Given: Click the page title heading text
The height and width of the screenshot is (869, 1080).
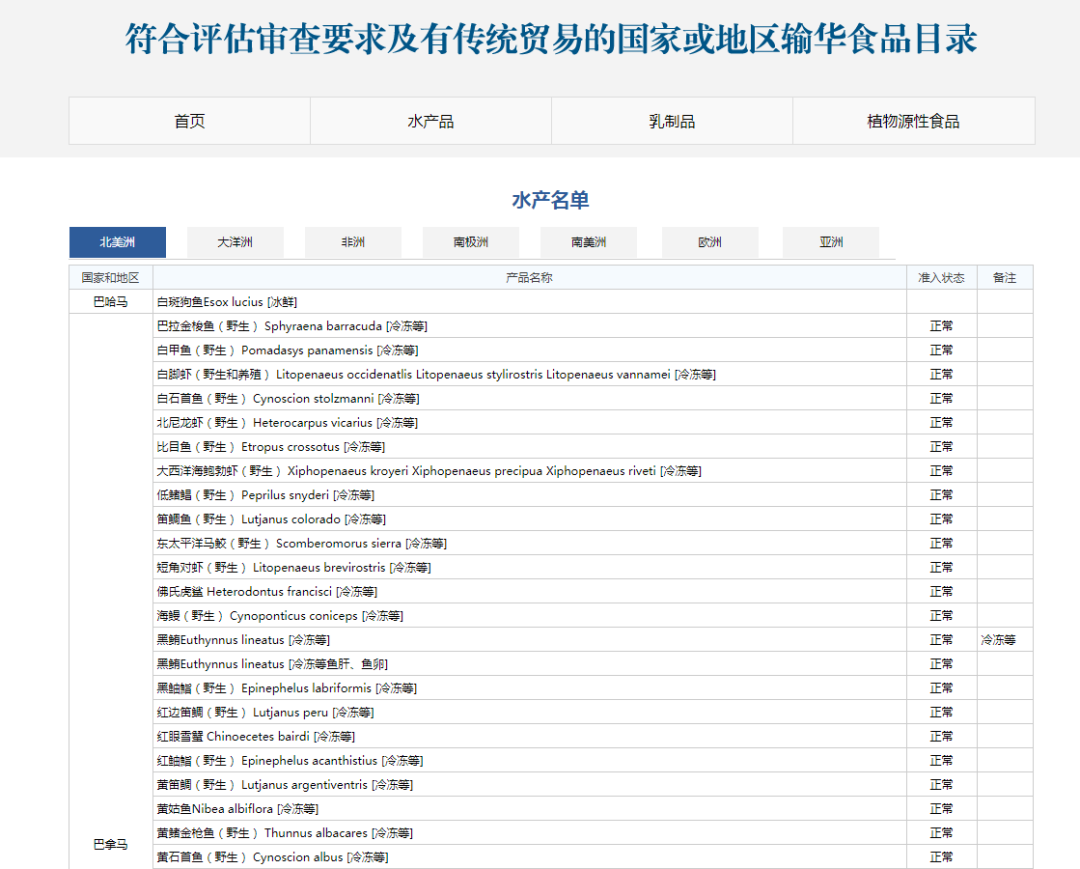Looking at the screenshot, I should 551,40.
